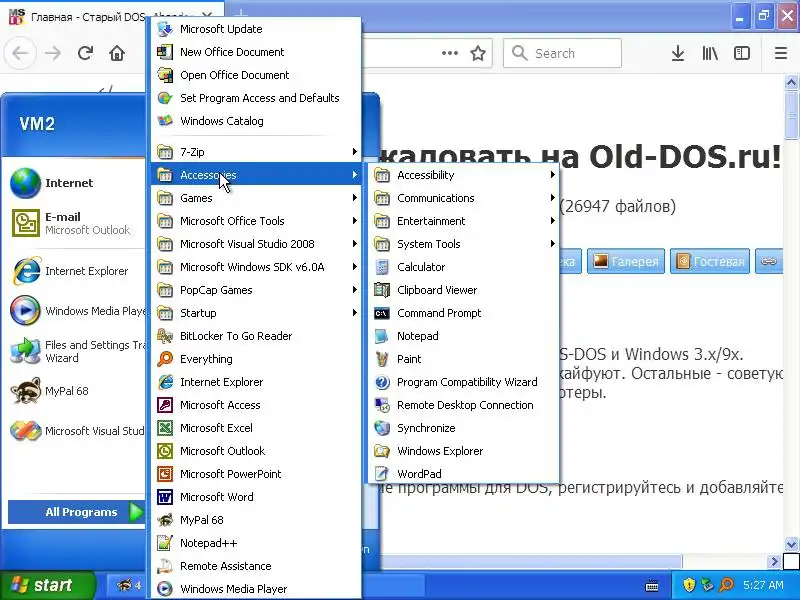800x600 pixels.
Task: Open Command Prompt
Action: (463, 313)
